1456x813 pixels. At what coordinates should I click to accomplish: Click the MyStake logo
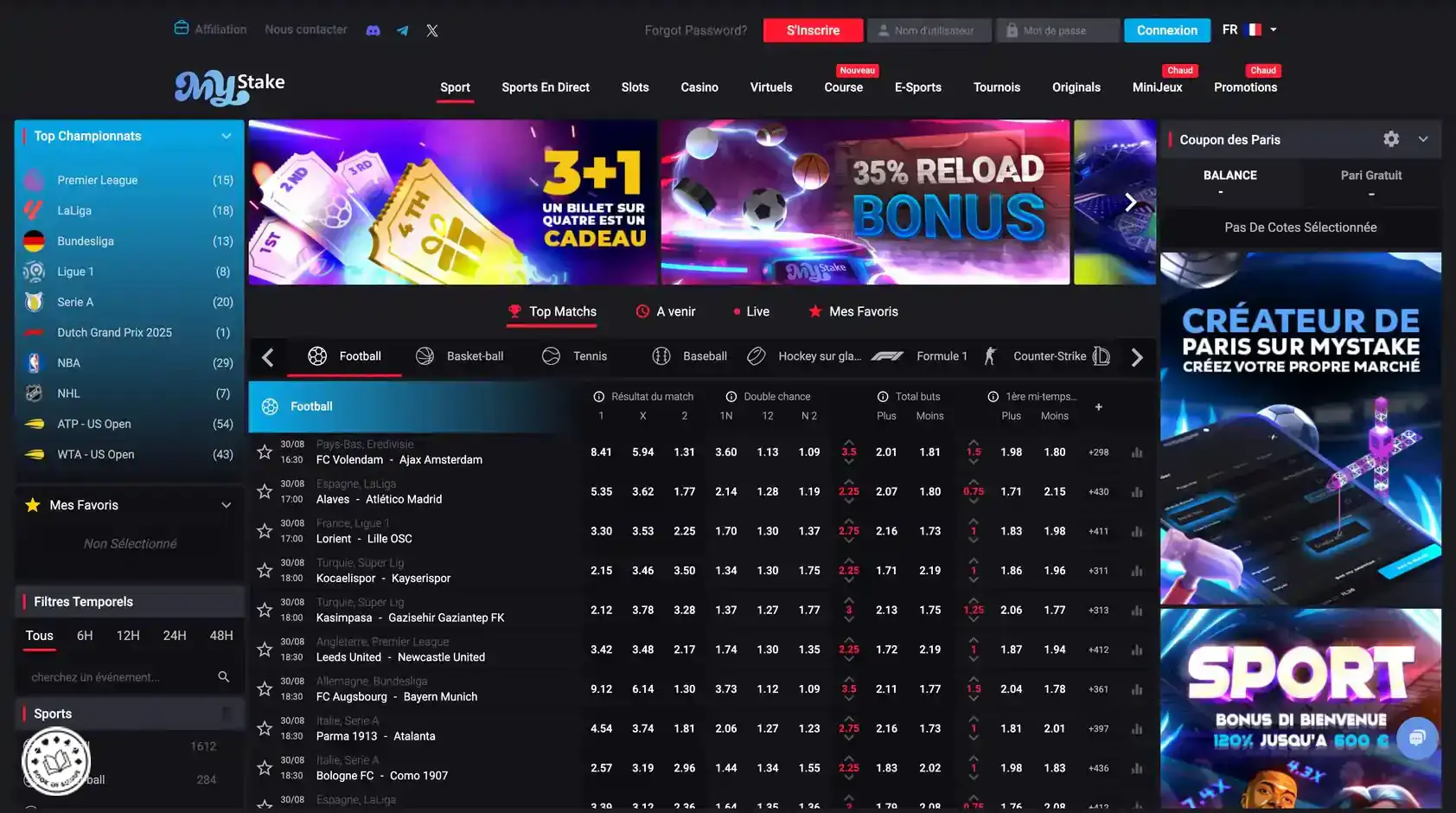(x=229, y=88)
